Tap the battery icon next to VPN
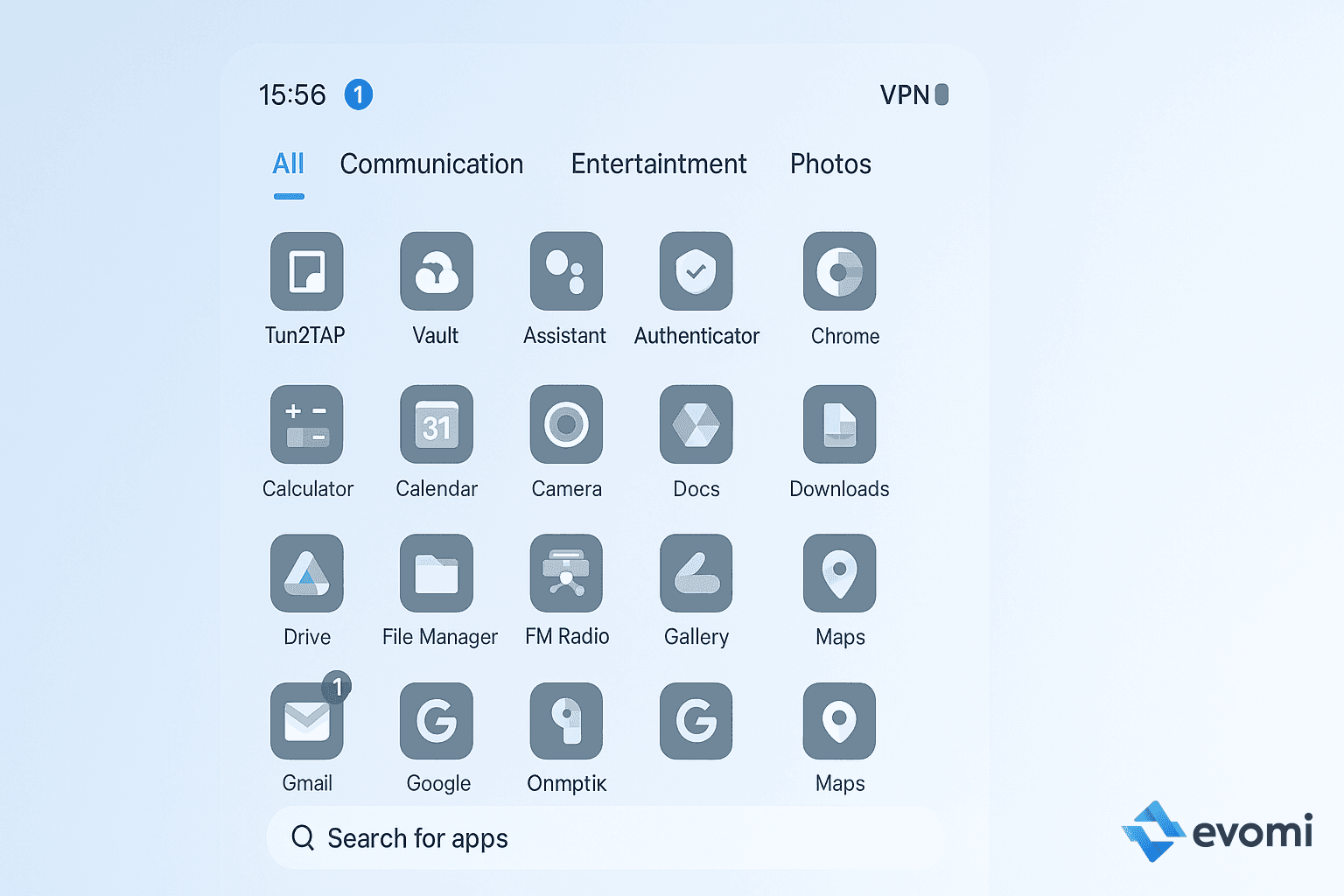The height and width of the screenshot is (896, 1344). [x=941, y=94]
